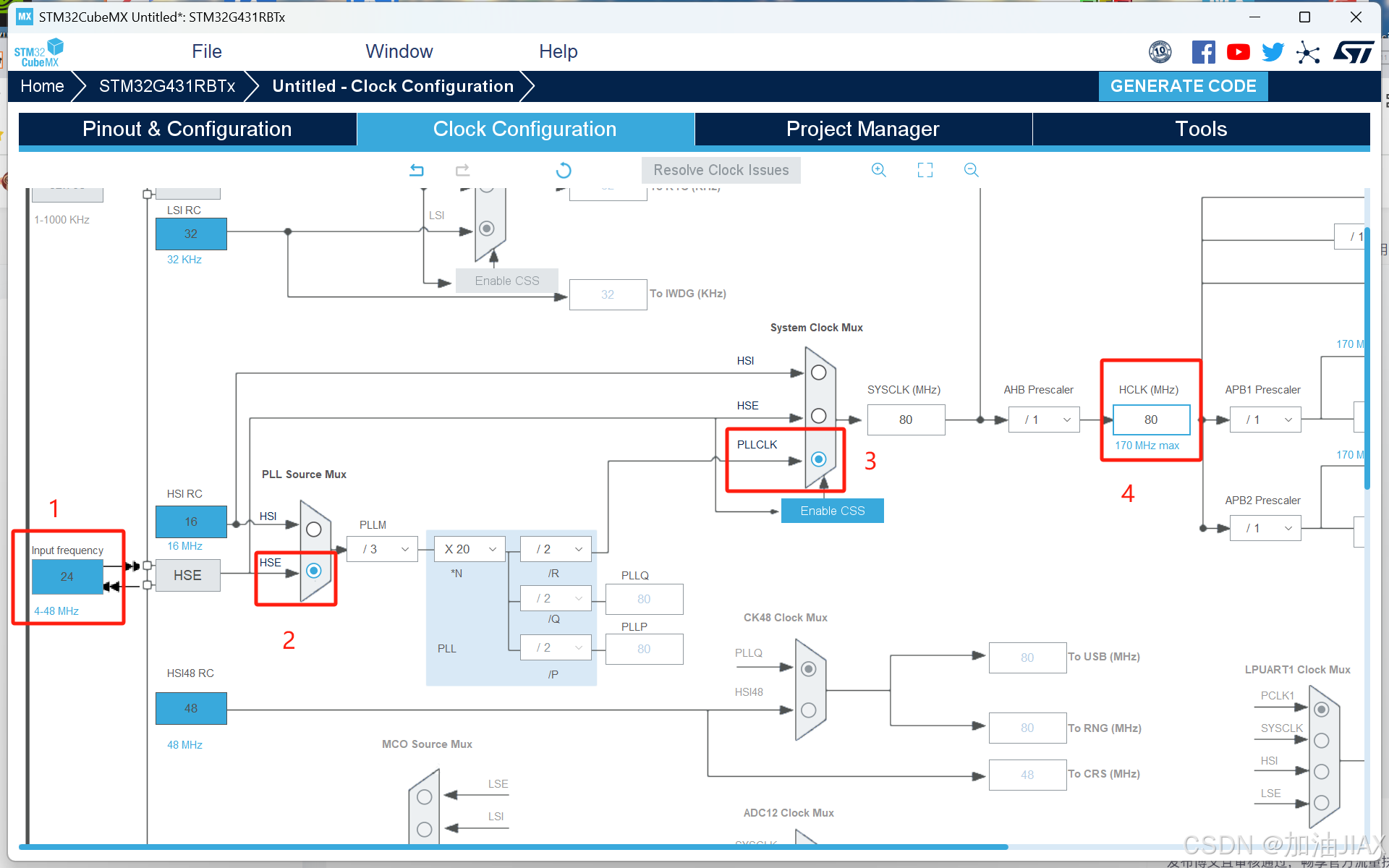Go to the Home breadcrumb
Viewport: 1389px width, 868px height.
[42, 86]
